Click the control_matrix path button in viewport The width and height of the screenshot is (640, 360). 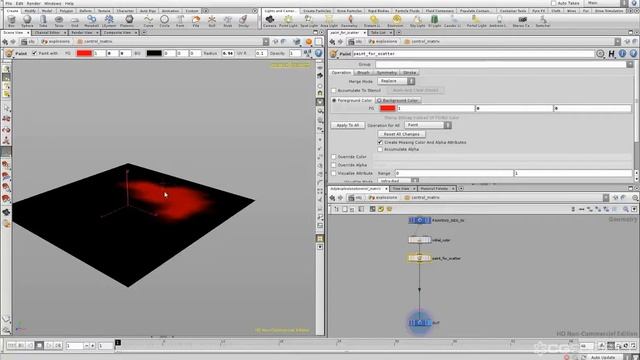(x=94, y=41)
